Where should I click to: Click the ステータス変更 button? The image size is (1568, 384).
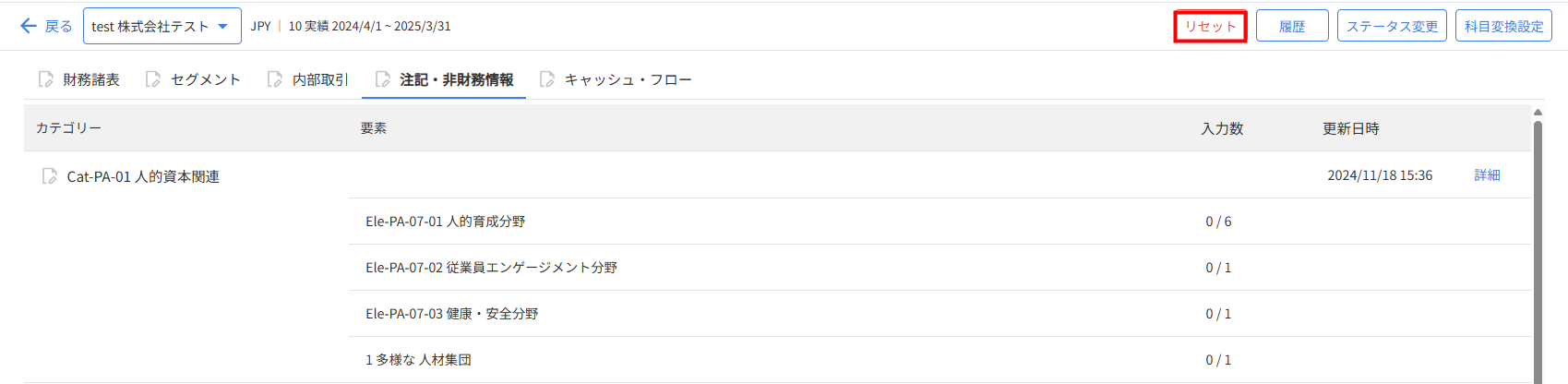(x=1391, y=26)
